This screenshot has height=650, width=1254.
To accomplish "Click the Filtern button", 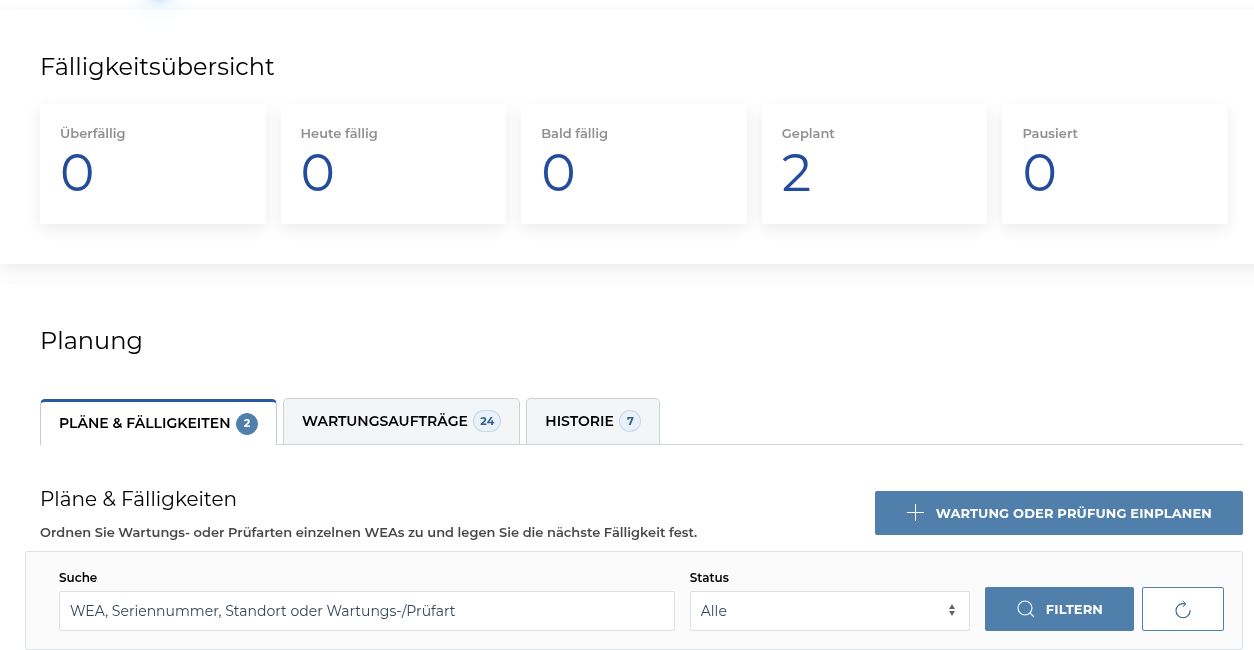I will pyautogui.click(x=1059, y=609).
